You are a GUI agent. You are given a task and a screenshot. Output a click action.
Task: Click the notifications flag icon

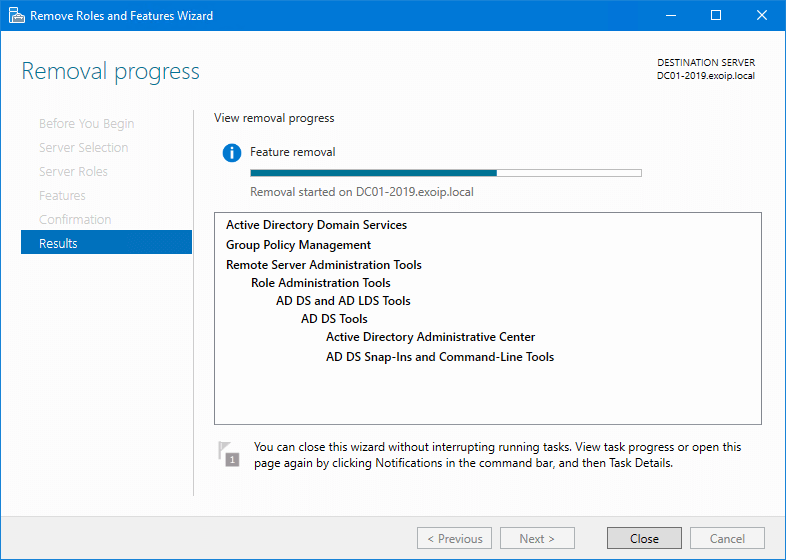click(229, 454)
